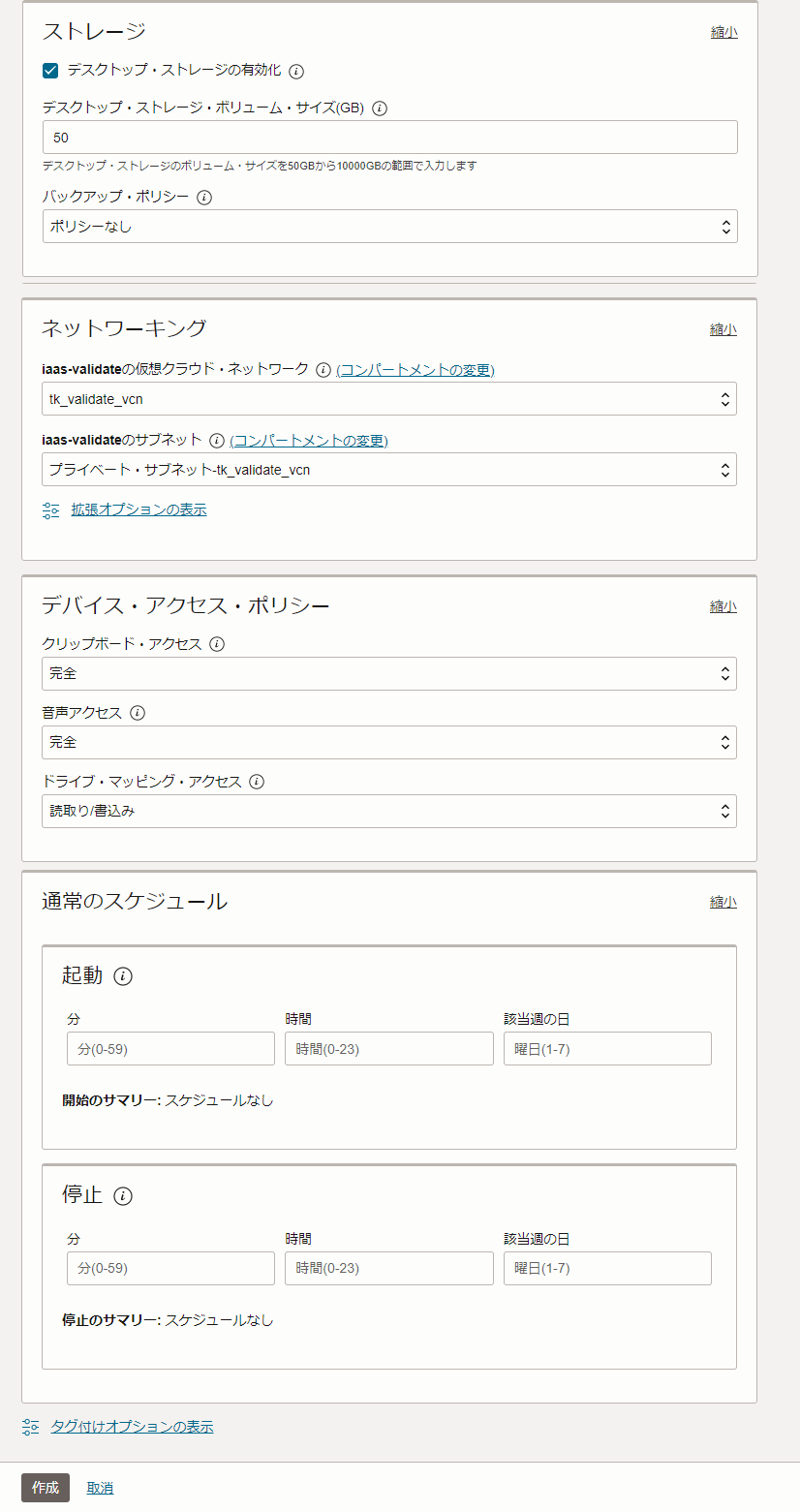This screenshot has width=800, height=1512.
Task: Open the クリップボード・アクセス dropdown
Action: tap(387, 673)
